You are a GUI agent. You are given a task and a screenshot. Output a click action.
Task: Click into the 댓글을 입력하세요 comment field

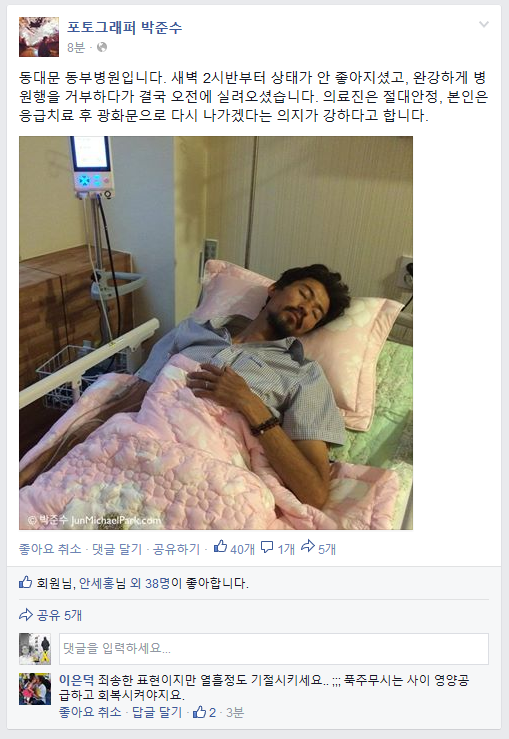(x=274, y=649)
